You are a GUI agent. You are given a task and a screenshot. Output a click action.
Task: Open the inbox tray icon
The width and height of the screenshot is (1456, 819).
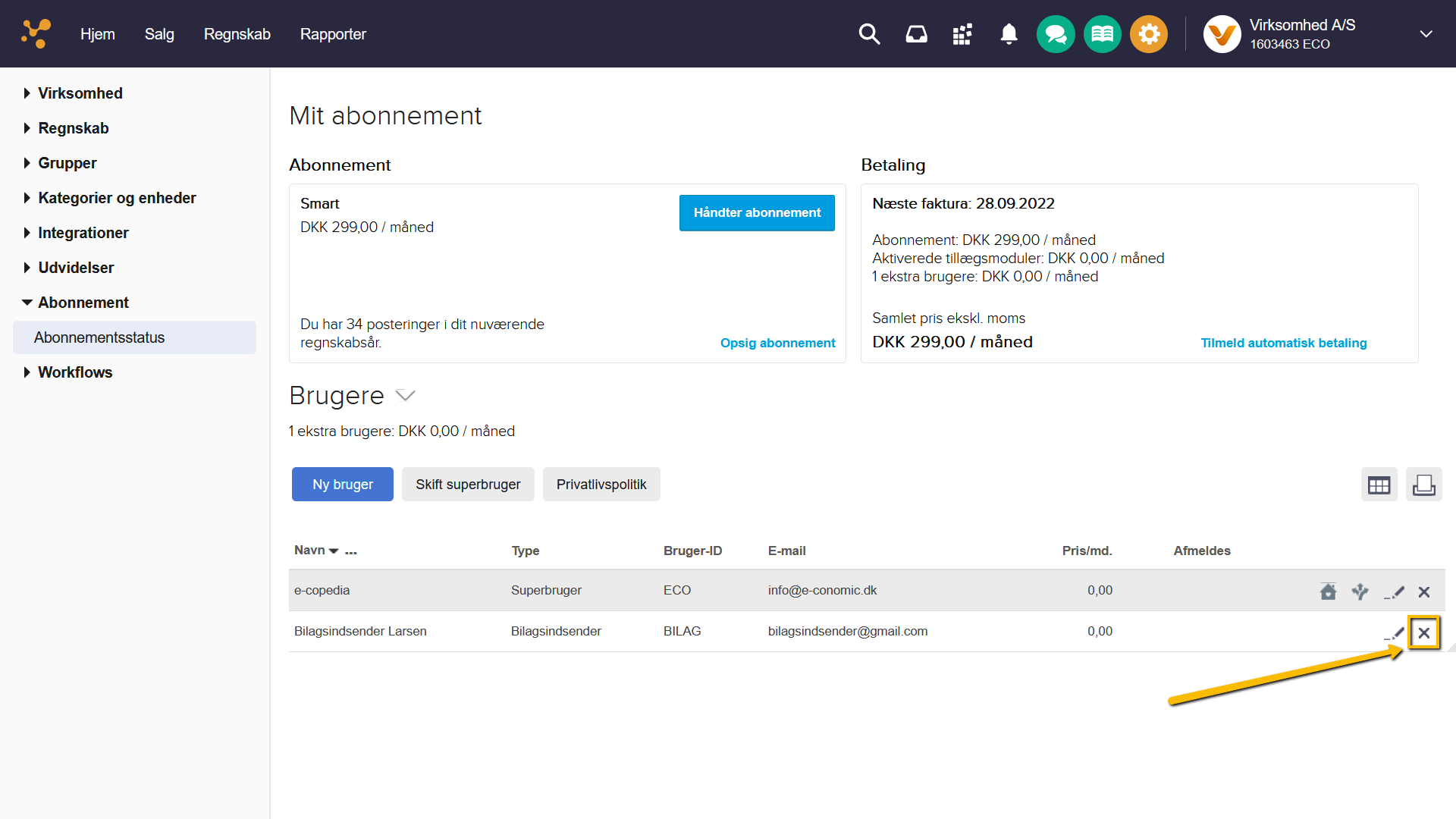pyautogui.click(x=916, y=34)
